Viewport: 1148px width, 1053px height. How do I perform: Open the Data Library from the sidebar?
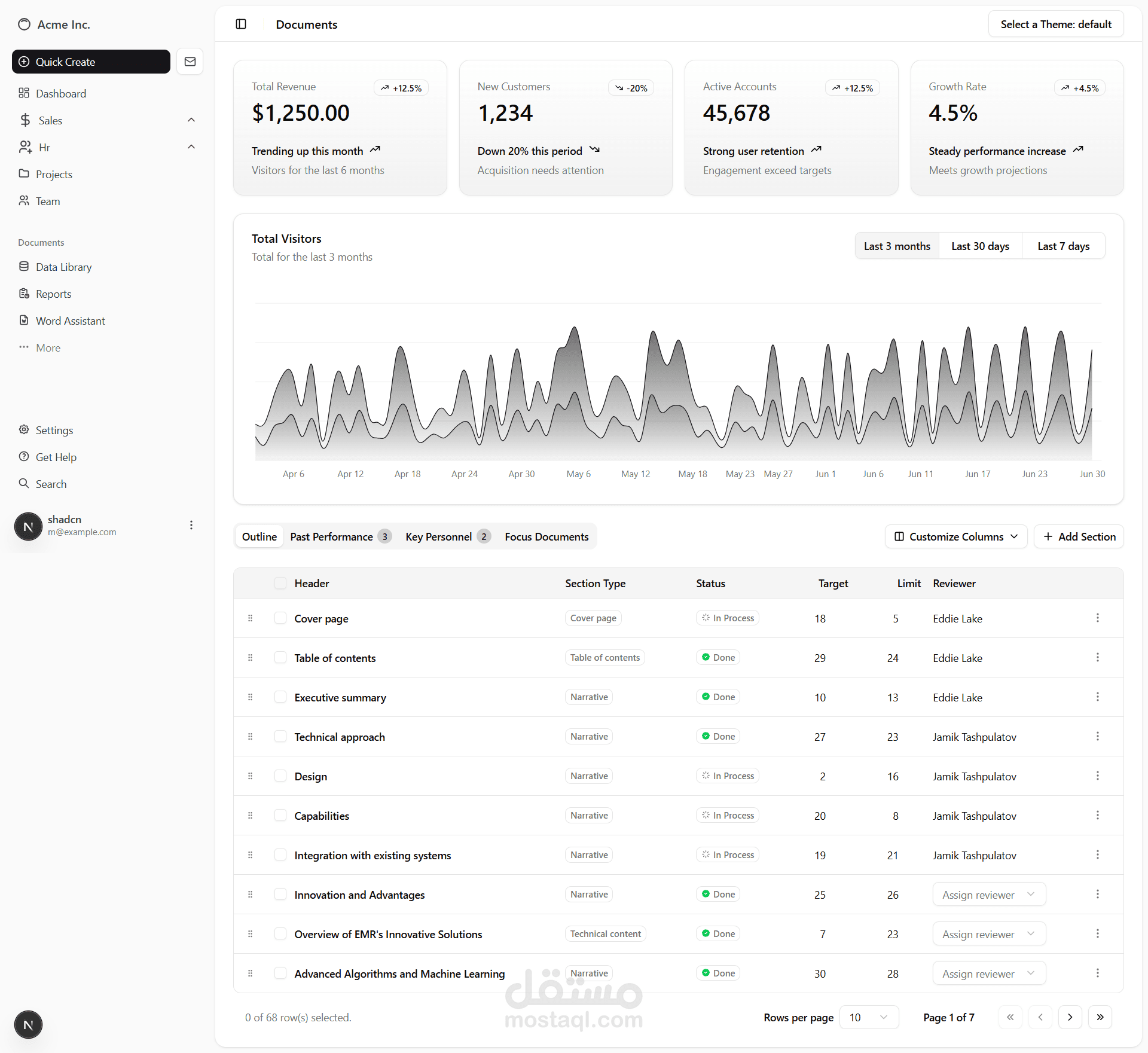[63, 267]
